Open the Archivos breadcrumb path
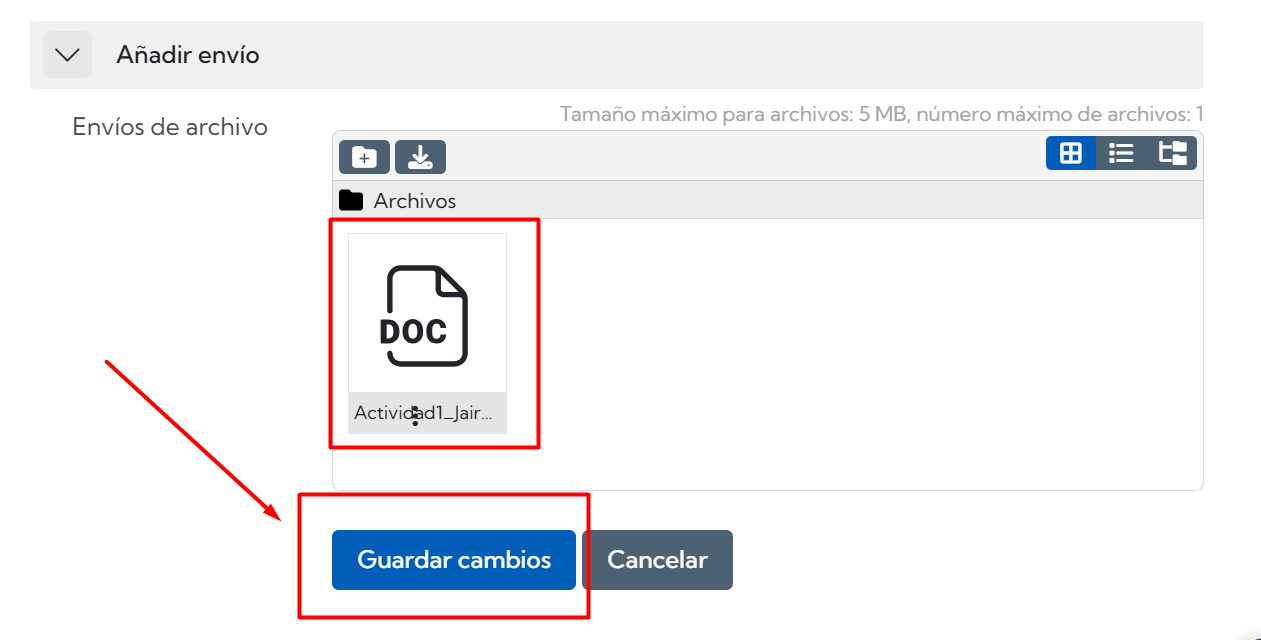Image resolution: width=1261 pixels, height=640 pixels. (415, 201)
